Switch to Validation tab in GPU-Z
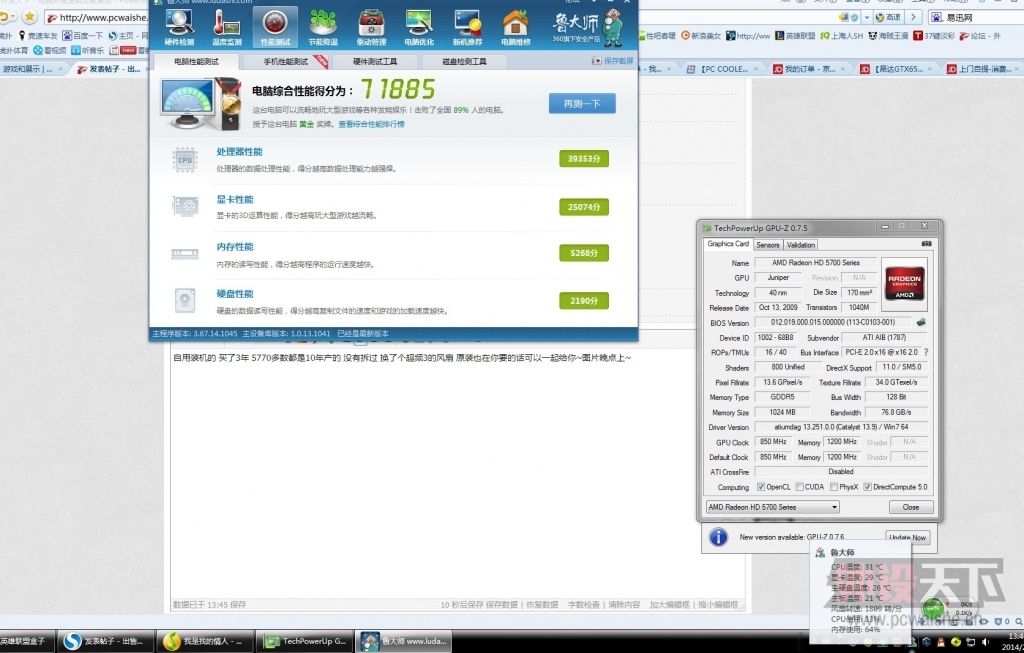Viewport: 1024px width, 653px height. 801,245
